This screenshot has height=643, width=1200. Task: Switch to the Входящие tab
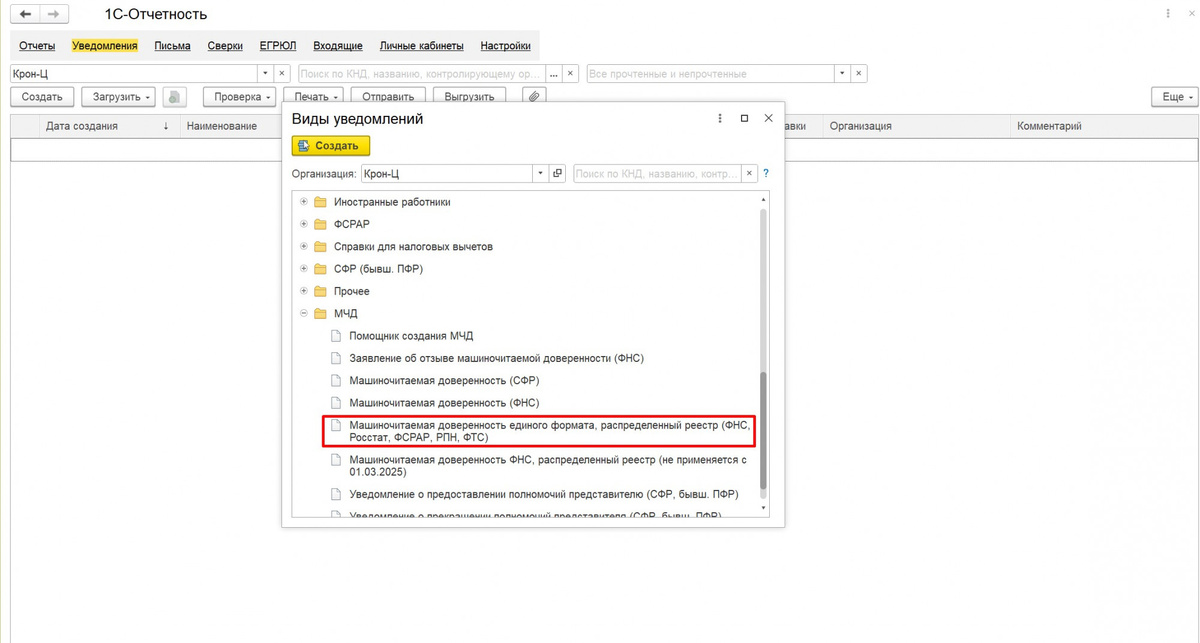(x=338, y=46)
